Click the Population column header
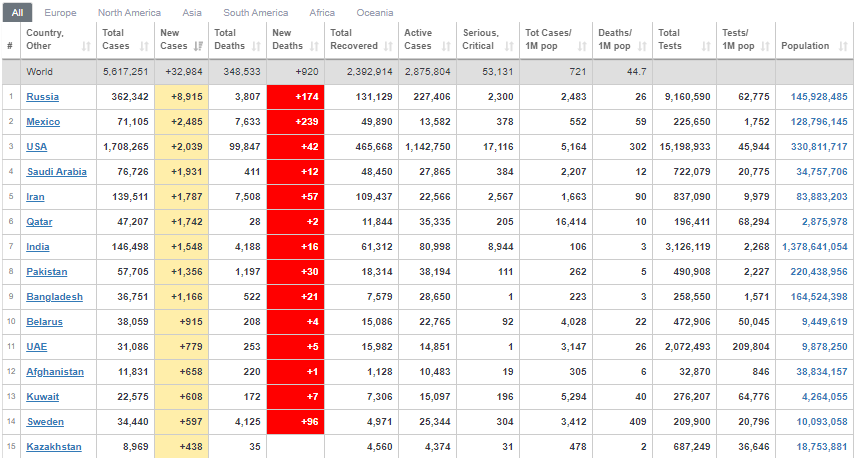The width and height of the screenshot is (854, 458). coord(814,39)
